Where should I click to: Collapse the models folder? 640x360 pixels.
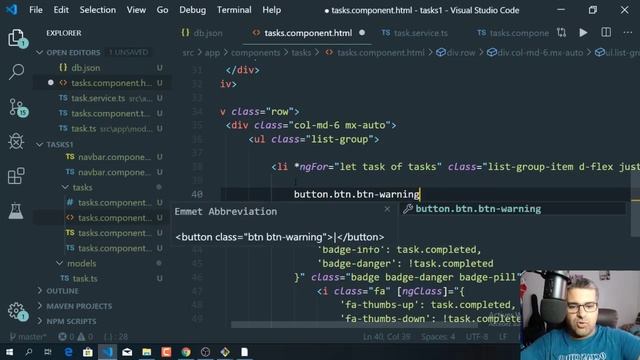click(x=82, y=263)
